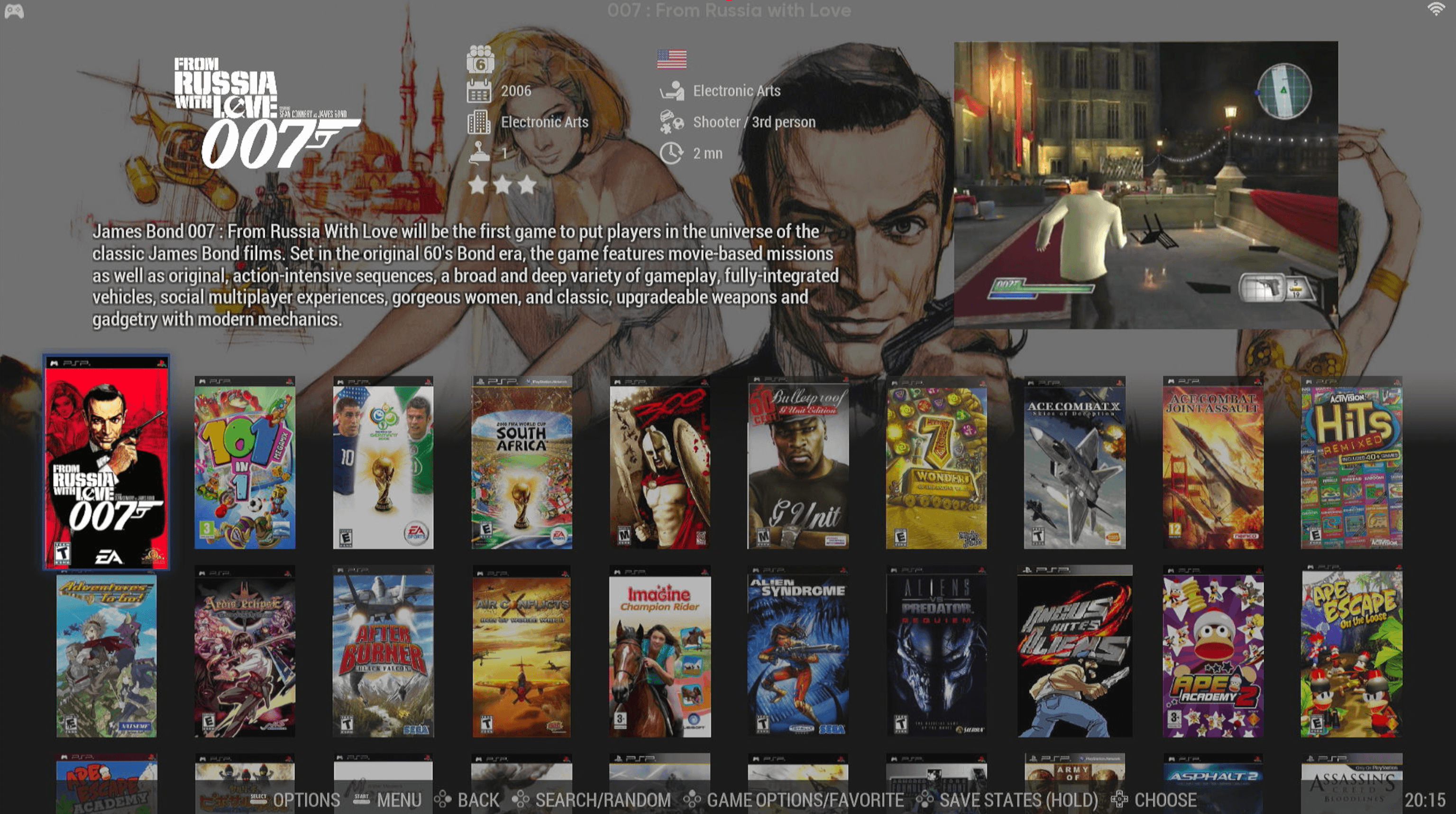Select Ace Combat Joint Assault cover
The image size is (1456, 814).
(x=1213, y=462)
